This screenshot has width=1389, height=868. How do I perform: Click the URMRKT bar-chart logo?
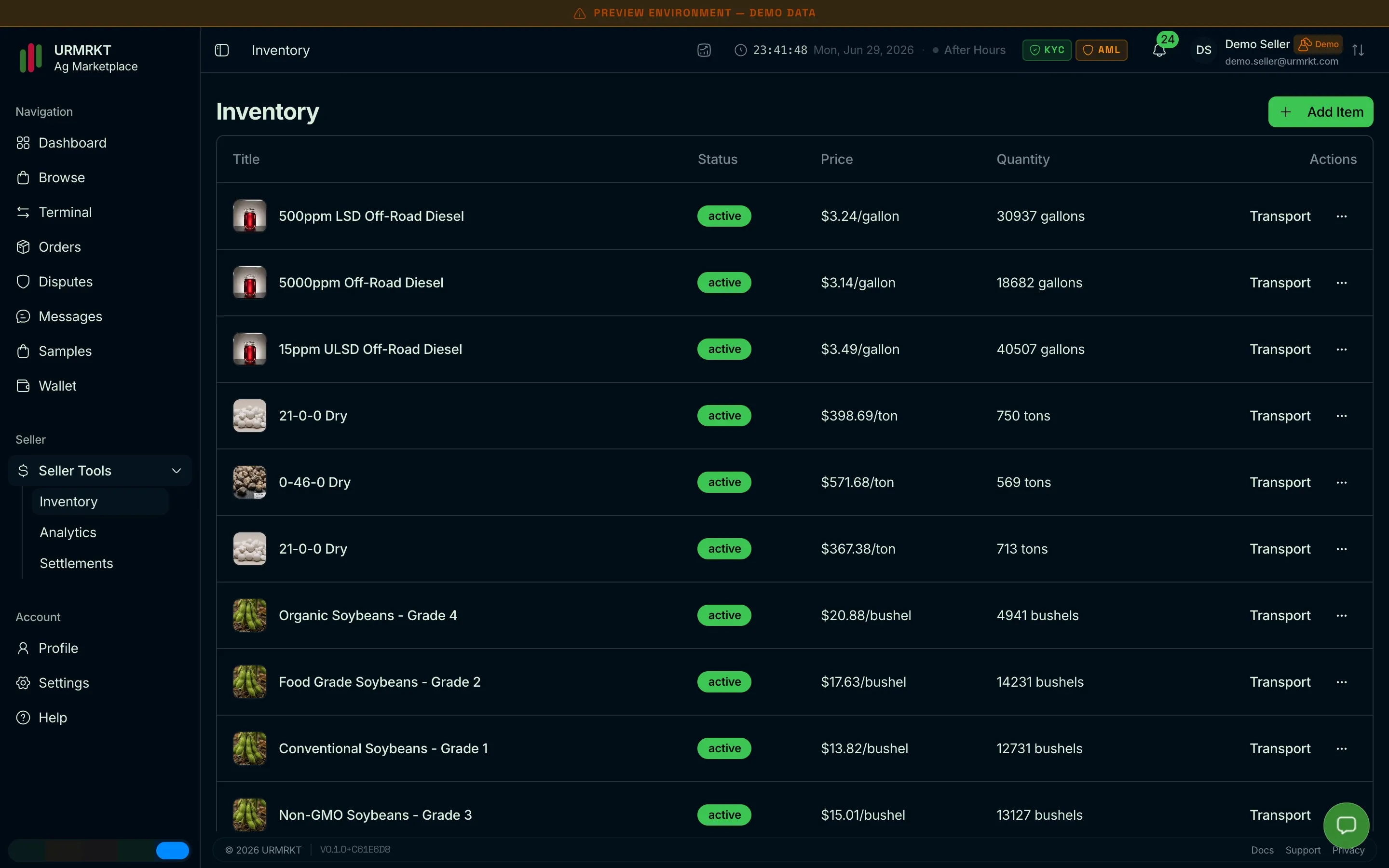tap(31, 57)
